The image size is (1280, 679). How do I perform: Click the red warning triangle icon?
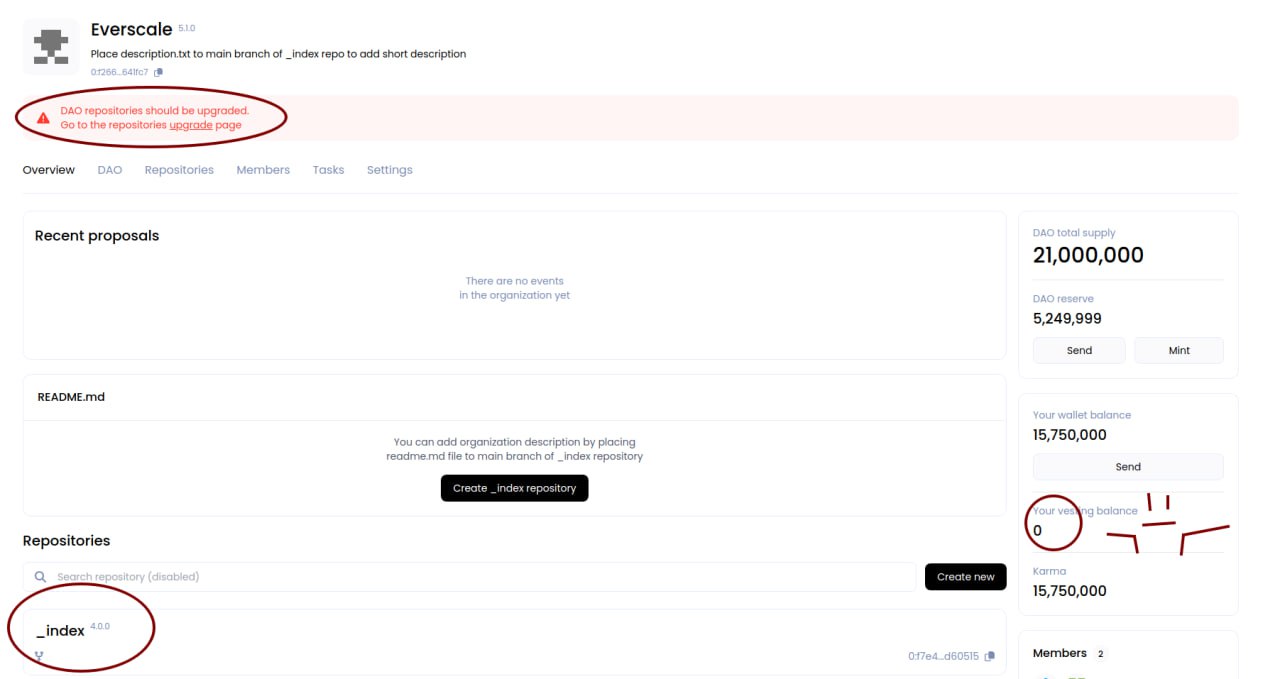(x=43, y=118)
